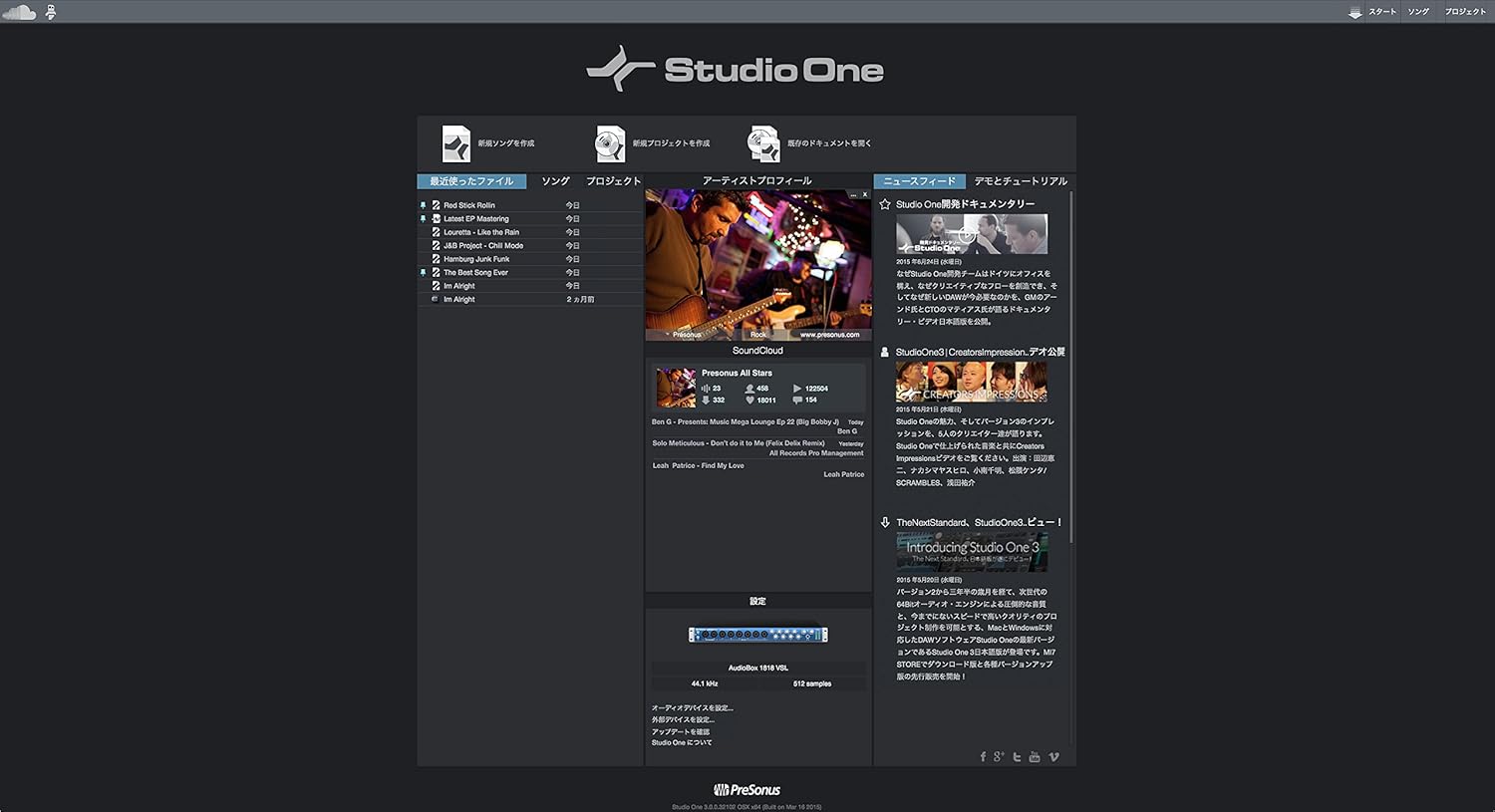Click the SoundCloud plays triangle icon
This screenshot has width=1495, height=812.
[796, 389]
